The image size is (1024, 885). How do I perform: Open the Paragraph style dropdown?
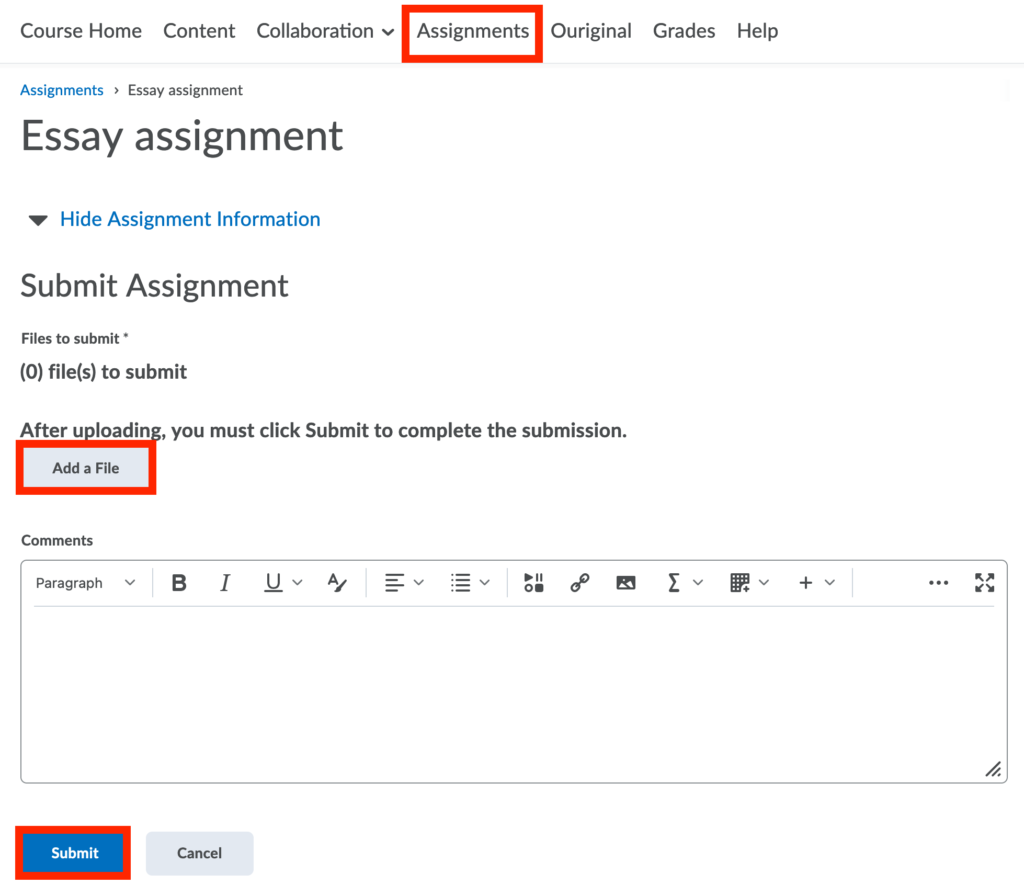pyautogui.click(x=85, y=582)
